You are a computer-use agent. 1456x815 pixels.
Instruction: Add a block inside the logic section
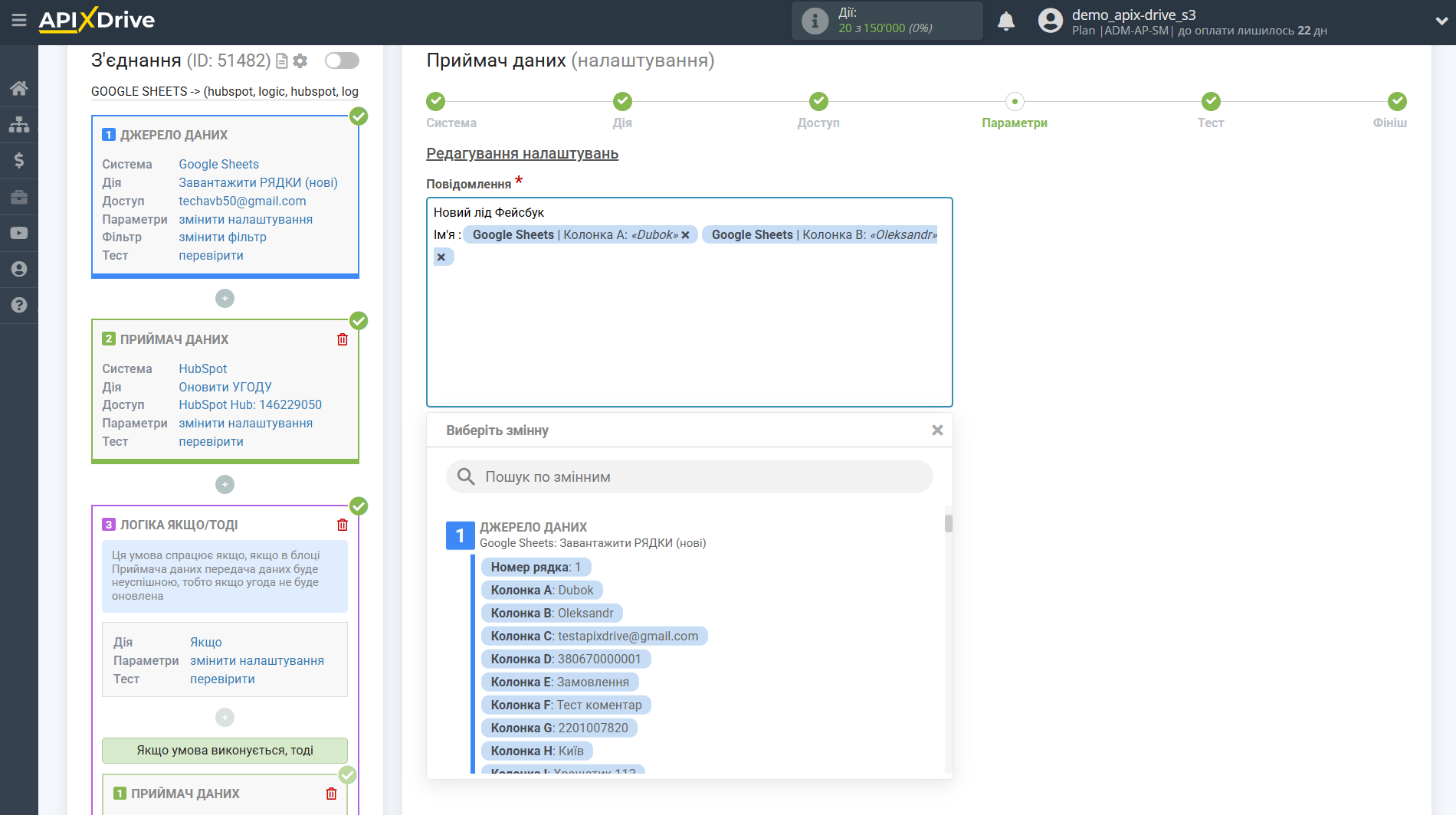(x=225, y=717)
